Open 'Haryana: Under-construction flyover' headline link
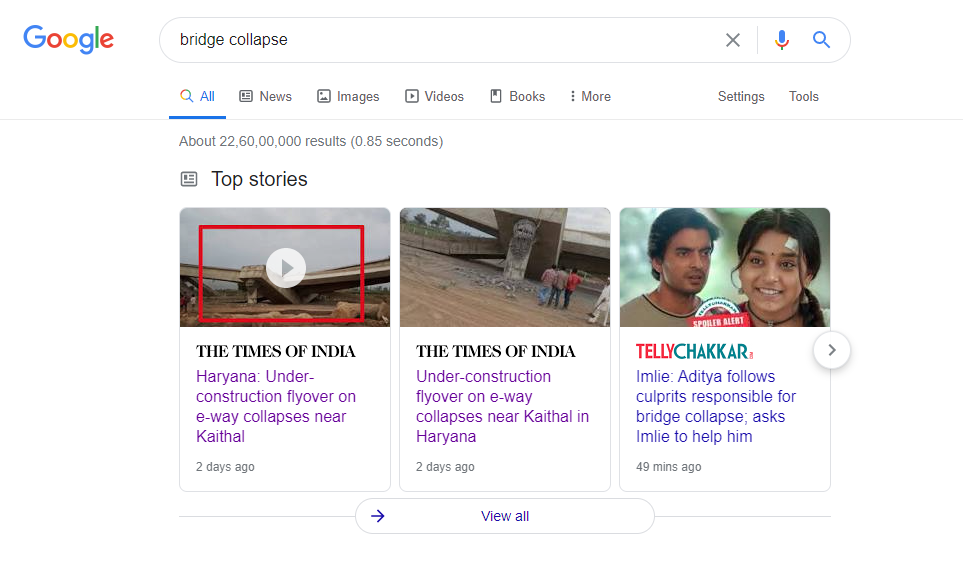This screenshot has height=565, width=963. (x=276, y=406)
